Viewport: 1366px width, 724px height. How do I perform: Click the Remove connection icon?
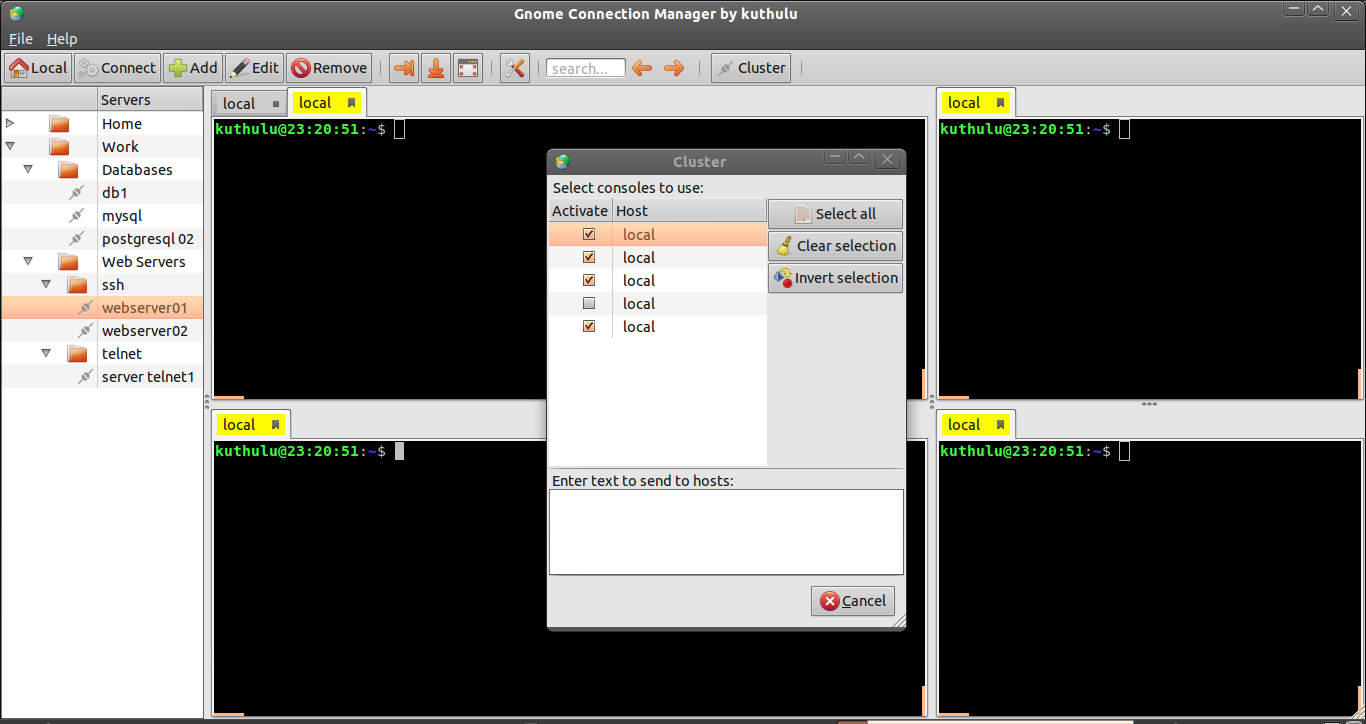click(x=329, y=67)
